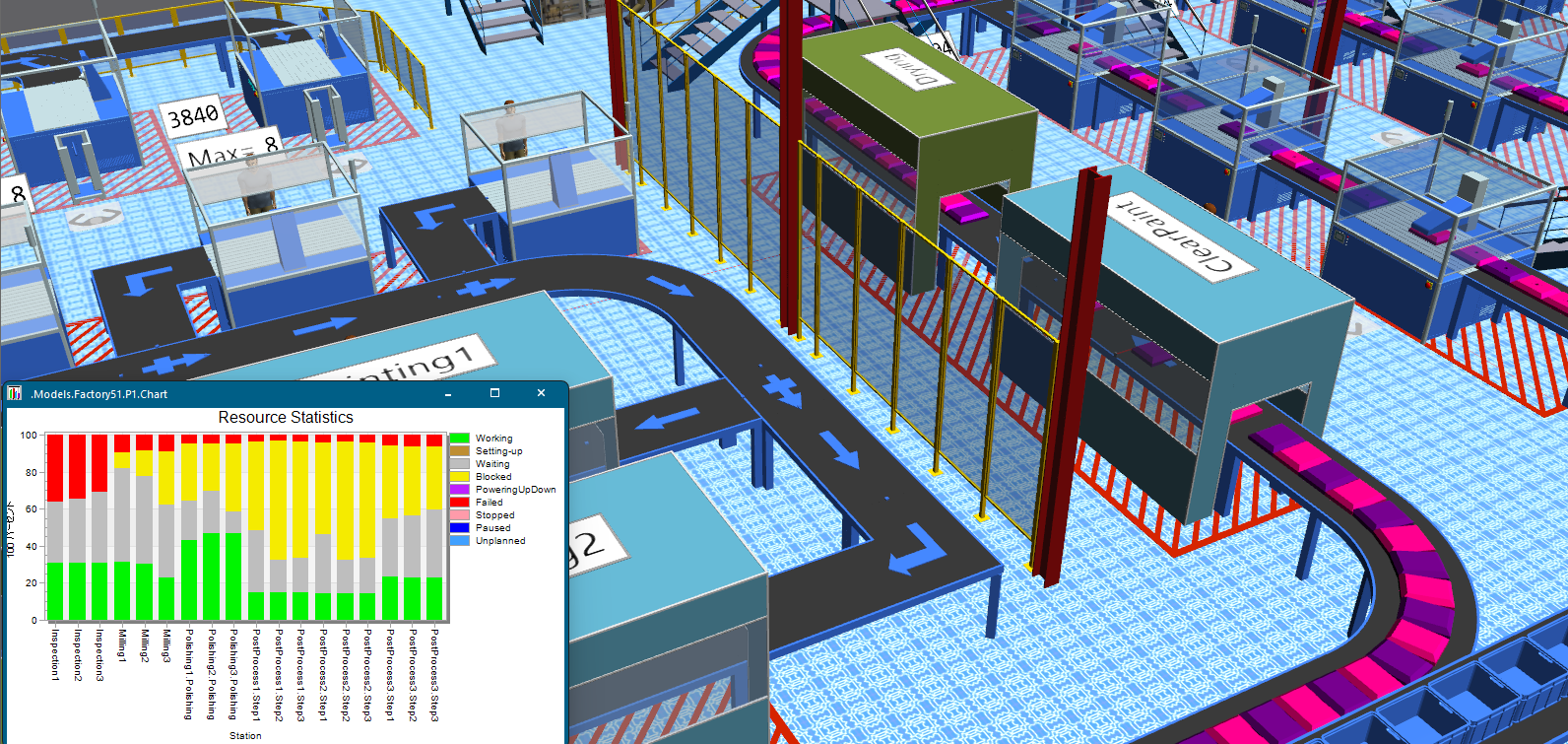Click the chart window title text
1568x744 pixels.
tap(98, 394)
